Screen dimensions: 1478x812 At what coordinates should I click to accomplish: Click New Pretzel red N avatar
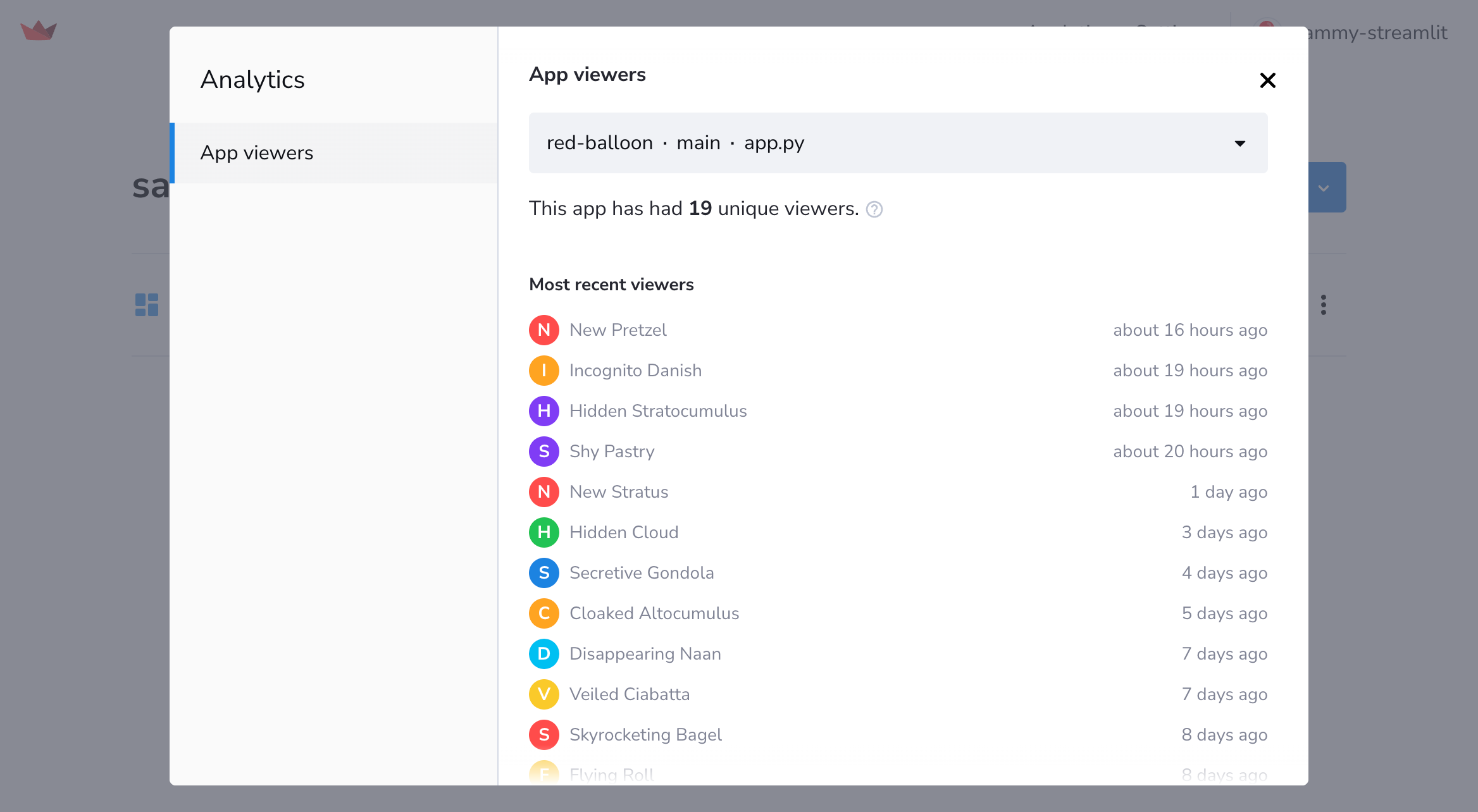(x=543, y=330)
